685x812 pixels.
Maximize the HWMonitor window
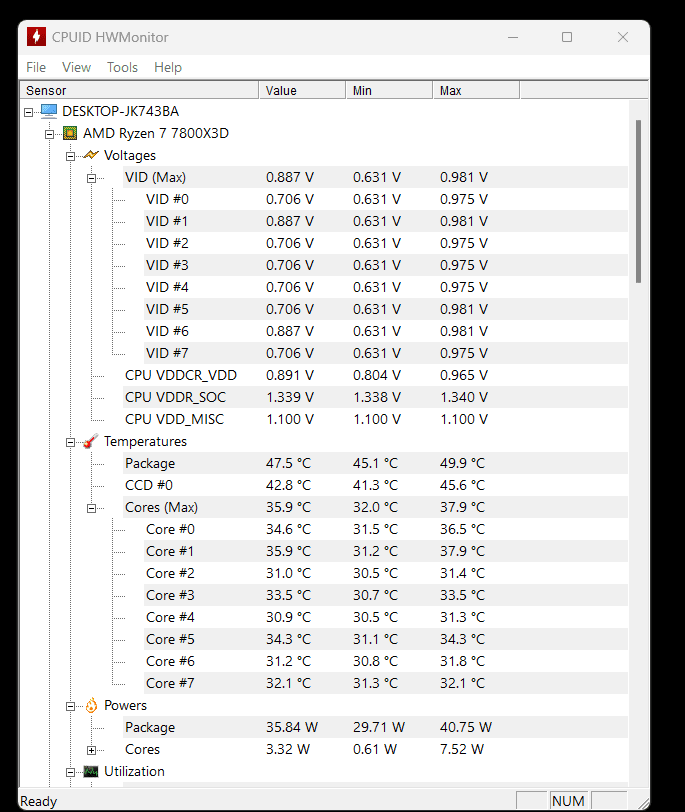[x=567, y=37]
